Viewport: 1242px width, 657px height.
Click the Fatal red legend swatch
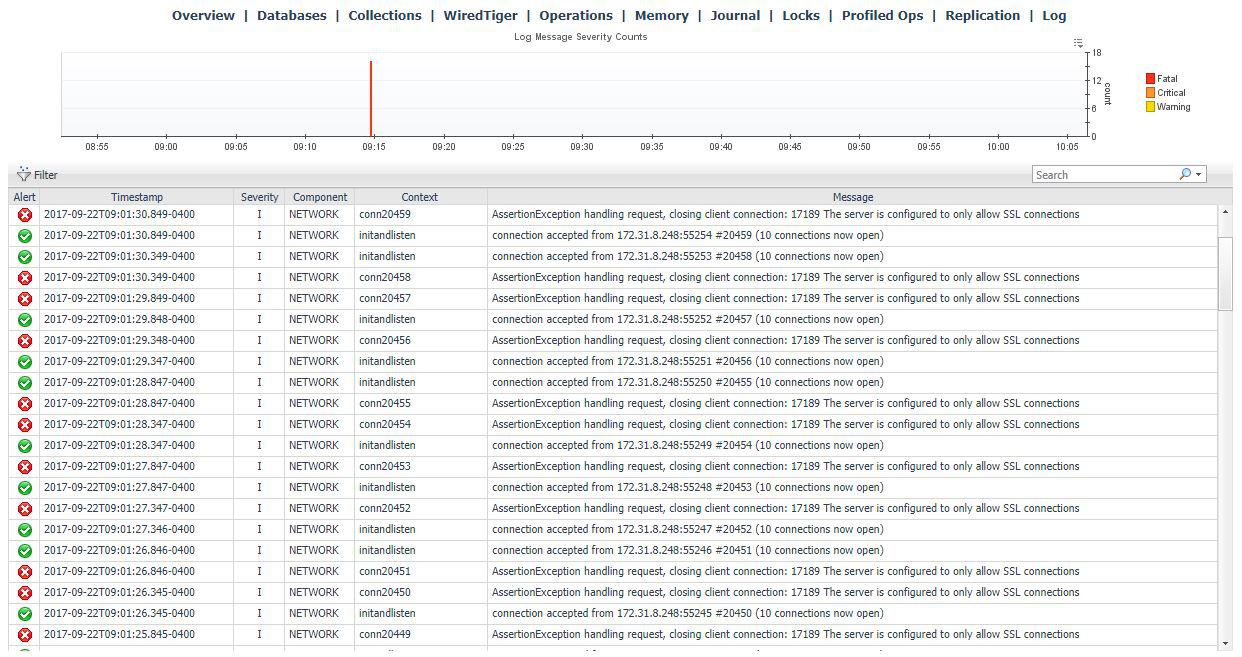[1150, 79]
